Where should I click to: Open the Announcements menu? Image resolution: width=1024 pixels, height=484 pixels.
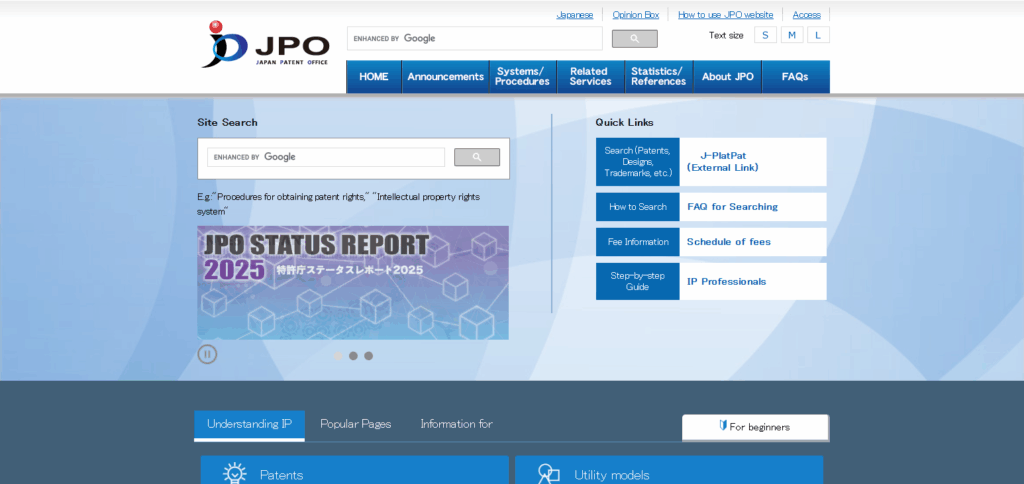coord(445,76)
